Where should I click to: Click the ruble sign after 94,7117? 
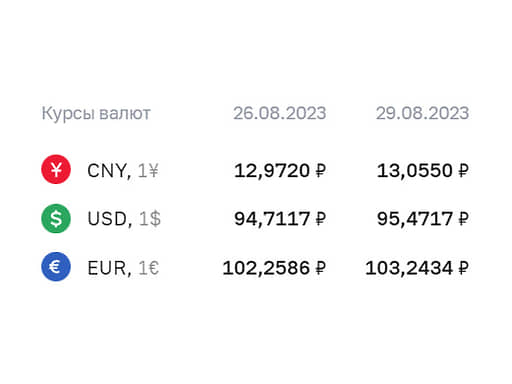tap(320, 219)
